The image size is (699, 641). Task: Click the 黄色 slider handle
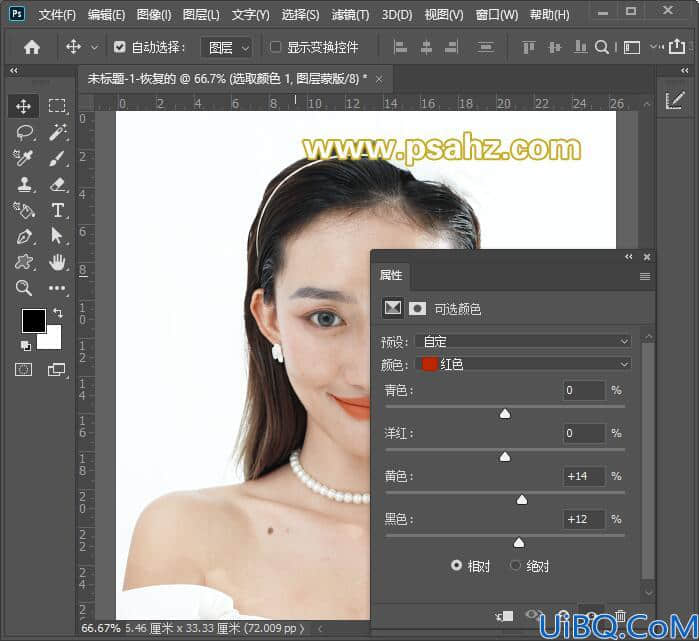click(x=522, y=500)
